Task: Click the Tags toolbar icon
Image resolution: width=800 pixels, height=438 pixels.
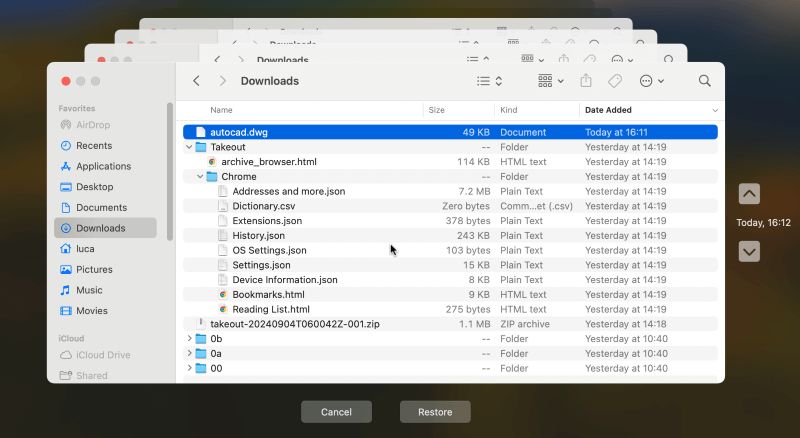Action: click(615, 81)
